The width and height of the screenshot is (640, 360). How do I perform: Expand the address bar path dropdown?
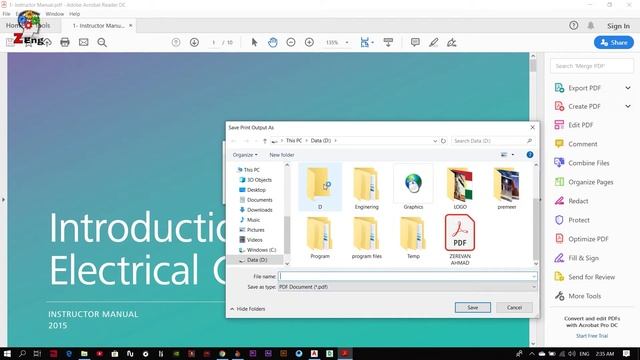(x=435, y=141)
